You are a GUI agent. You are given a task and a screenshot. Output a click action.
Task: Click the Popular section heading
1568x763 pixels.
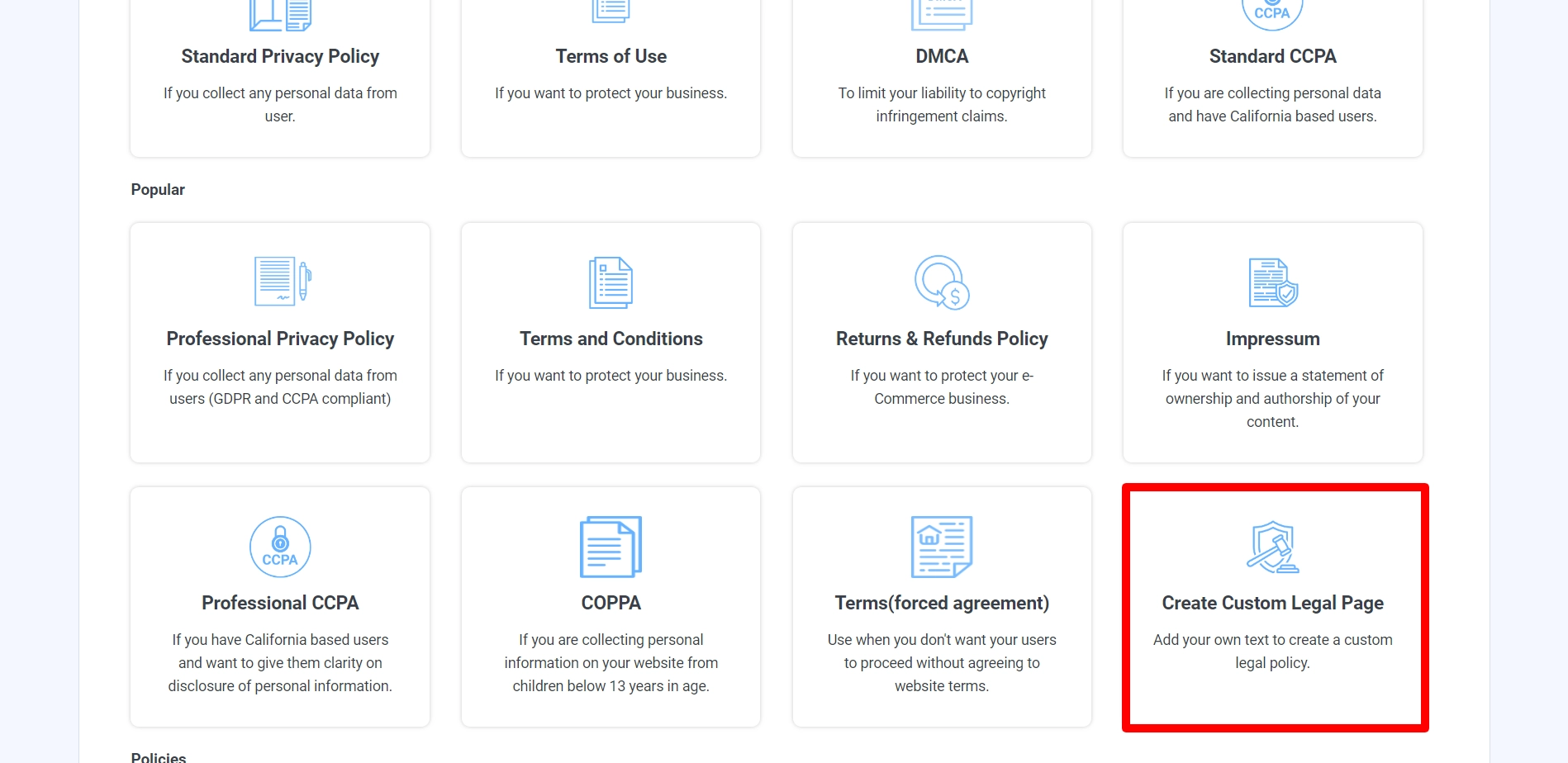coord(157,189)
